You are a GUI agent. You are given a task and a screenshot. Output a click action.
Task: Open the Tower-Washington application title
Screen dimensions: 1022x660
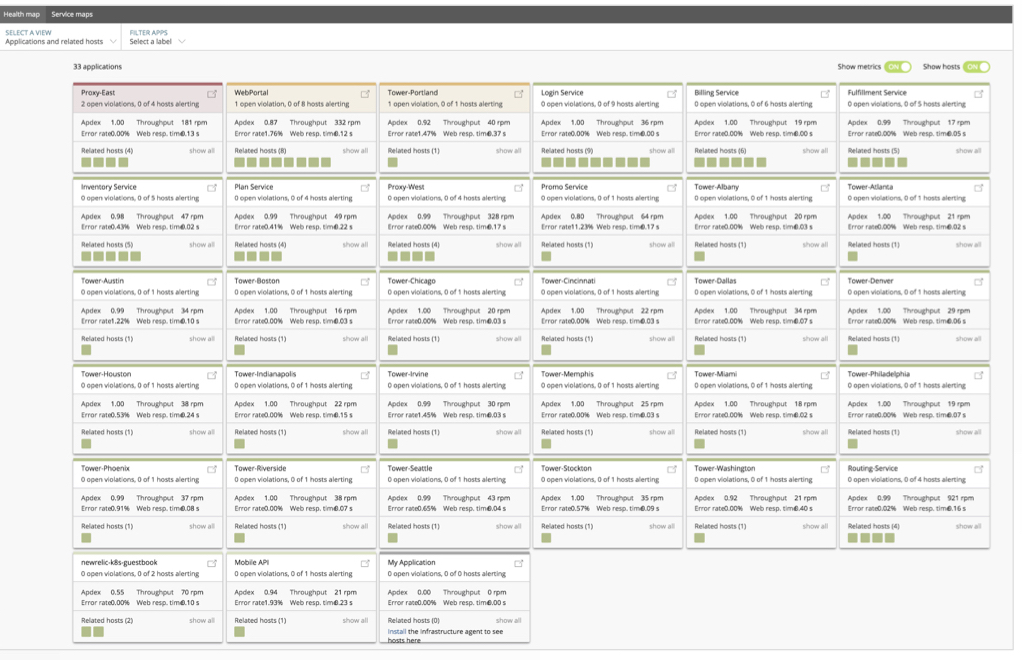point(725,468)
